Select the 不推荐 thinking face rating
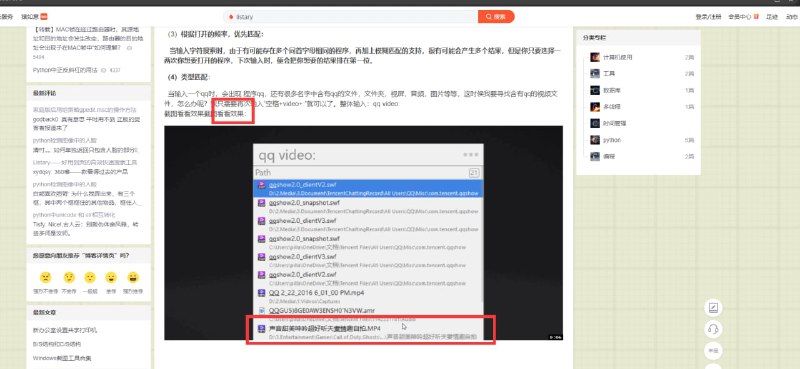The height and width of the screenshot is (369, 800). point(69,278)
